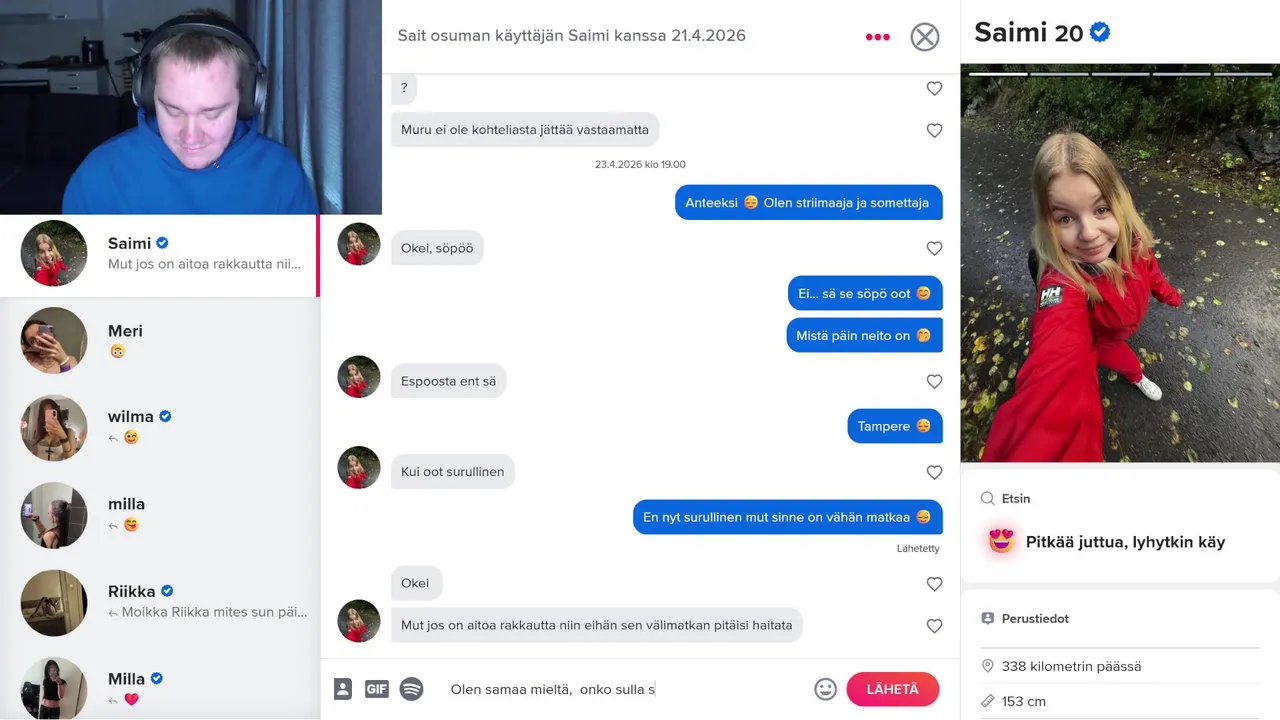Jump to second photo via top progress segment
Image resolution: width=1280 pixels, height=720 pixels.
click(1060, 74)
